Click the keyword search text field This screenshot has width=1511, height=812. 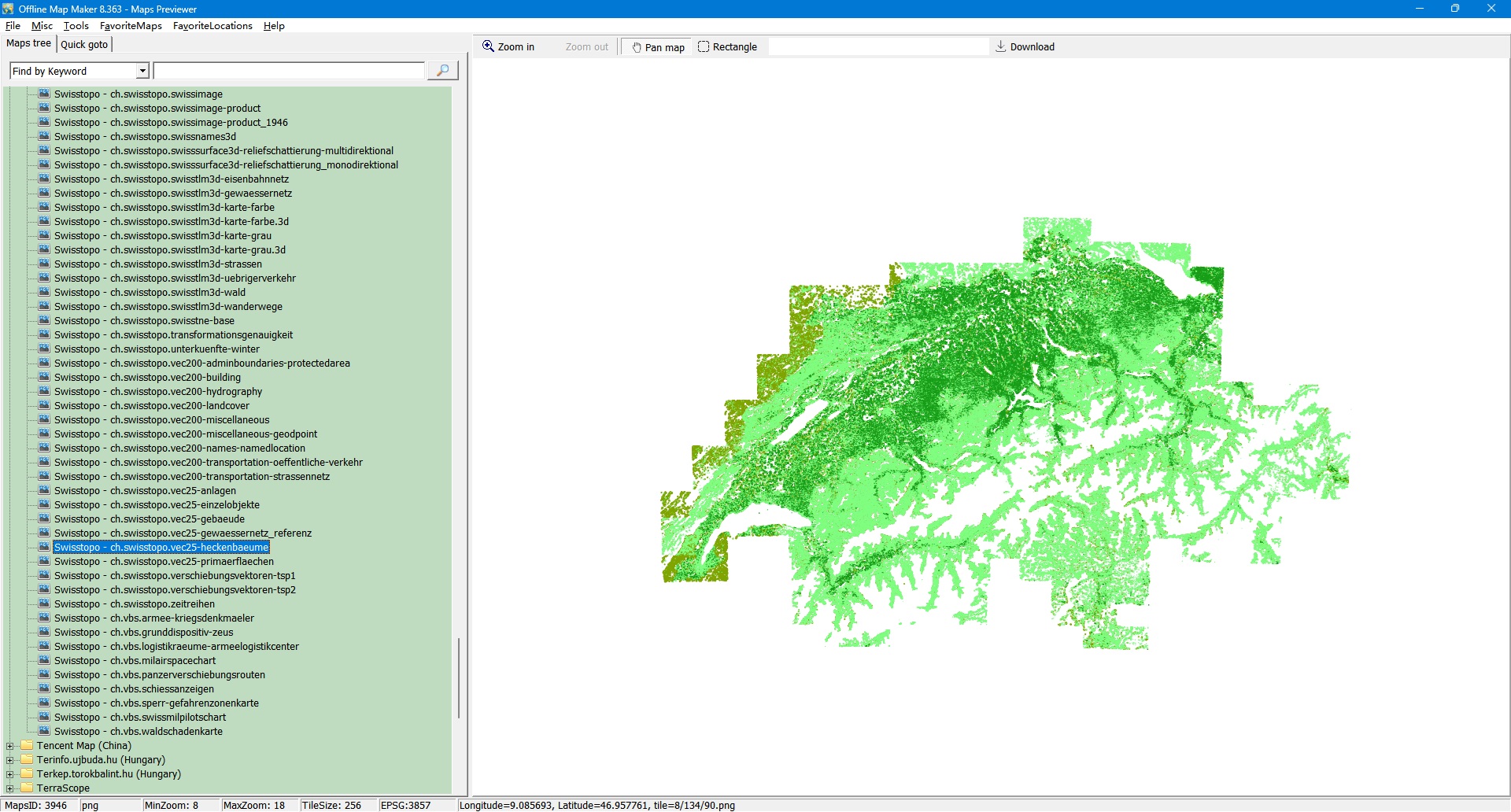[x=289, y=71]
